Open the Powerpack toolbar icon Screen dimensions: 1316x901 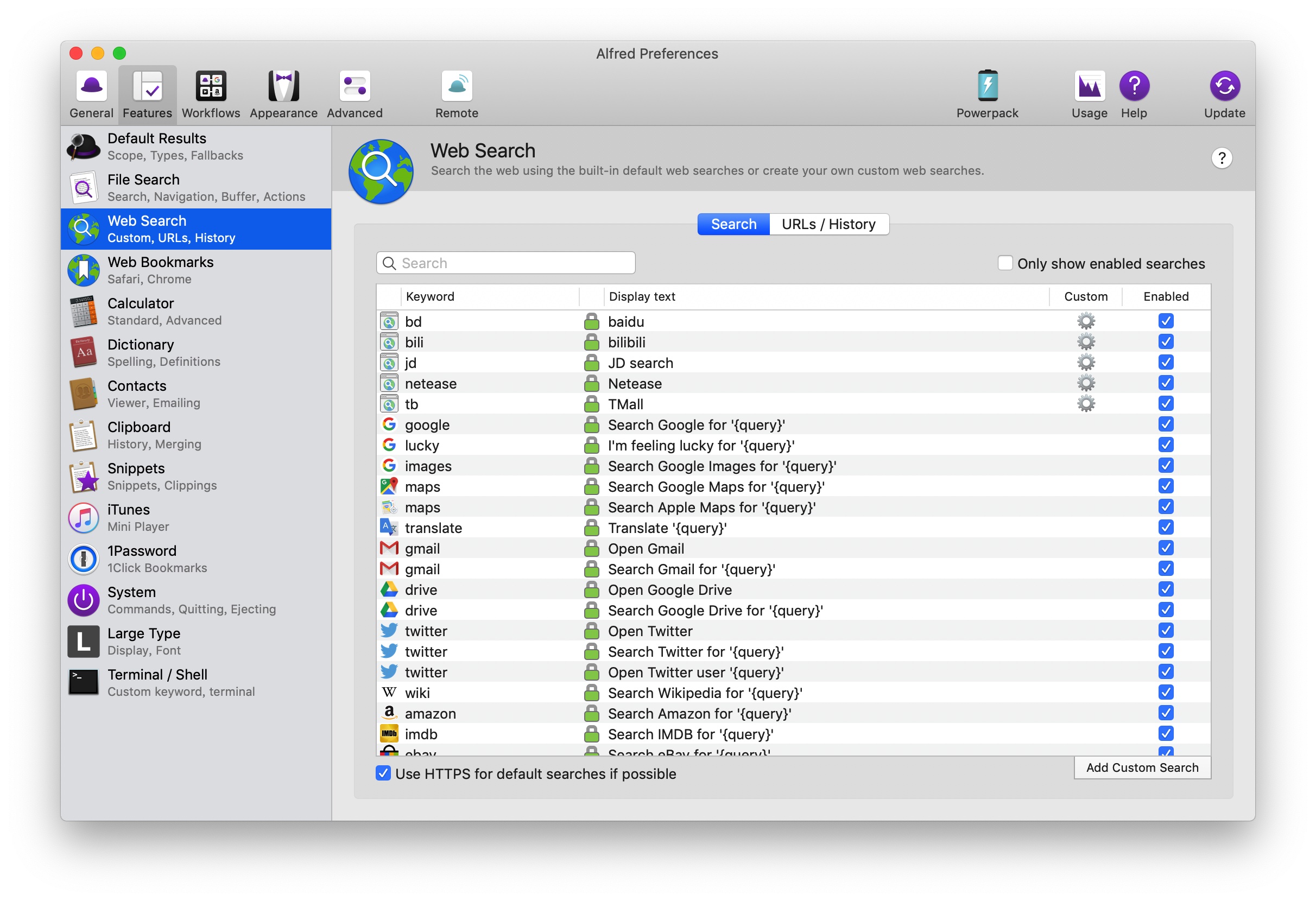click(x=987, y=94)
